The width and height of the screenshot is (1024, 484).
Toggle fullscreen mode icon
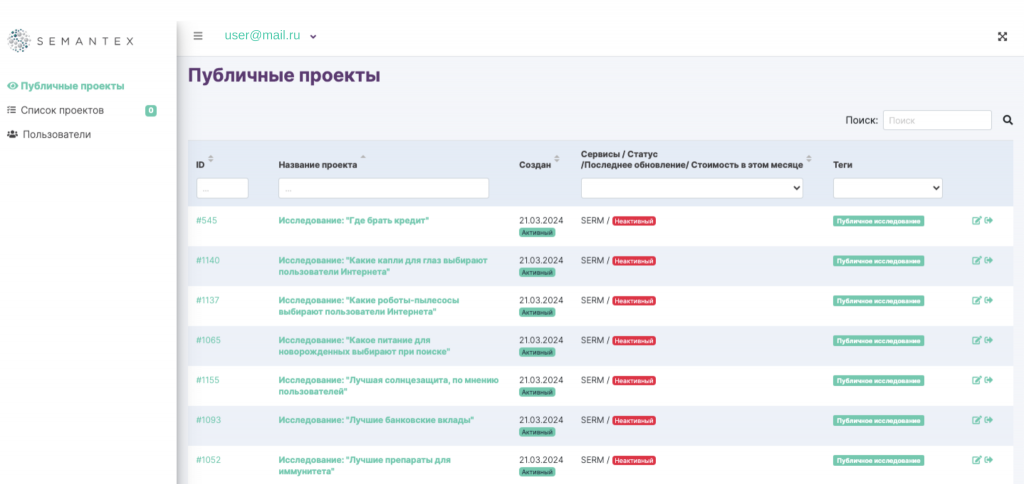(x=1002, y=37)
